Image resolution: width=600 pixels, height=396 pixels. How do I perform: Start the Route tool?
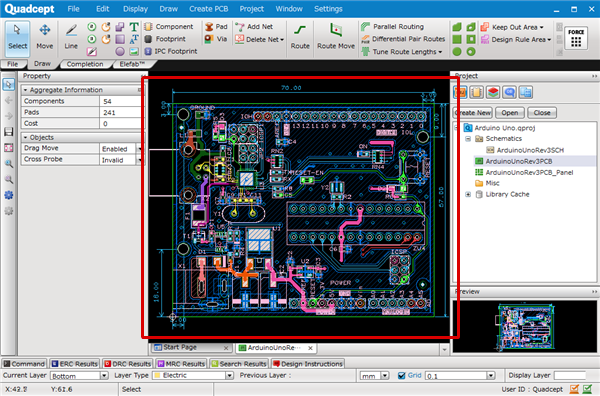(x=300, y=37)
